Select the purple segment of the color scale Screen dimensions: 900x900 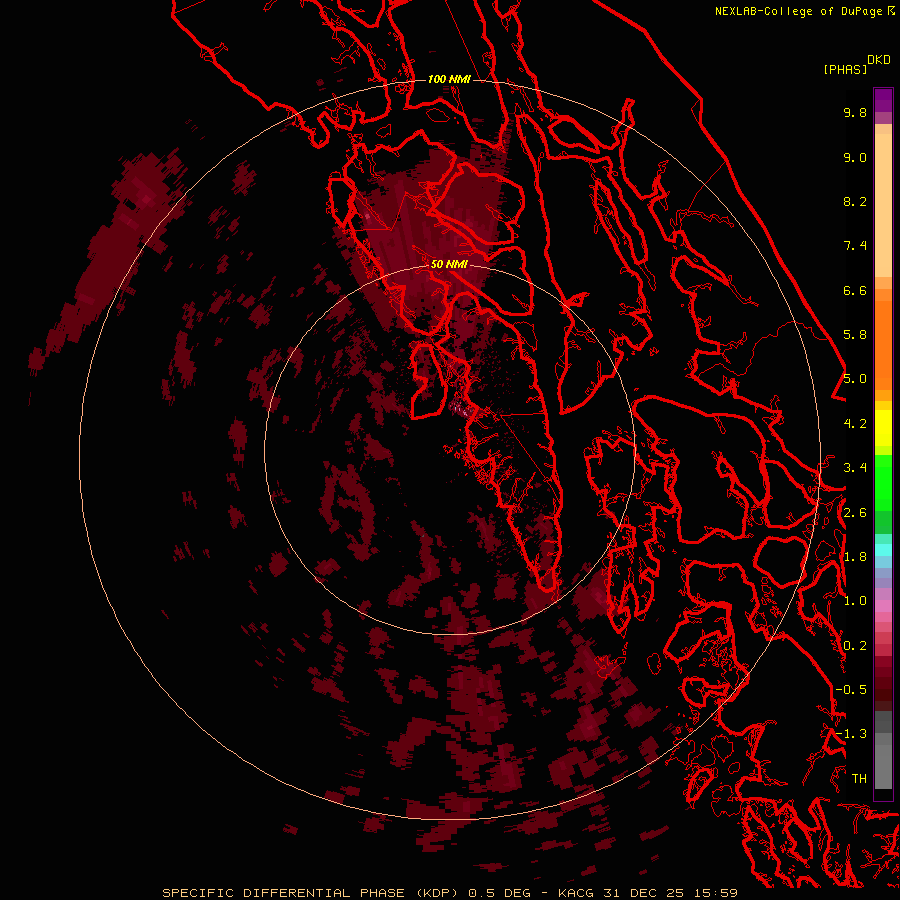point(883,100)
